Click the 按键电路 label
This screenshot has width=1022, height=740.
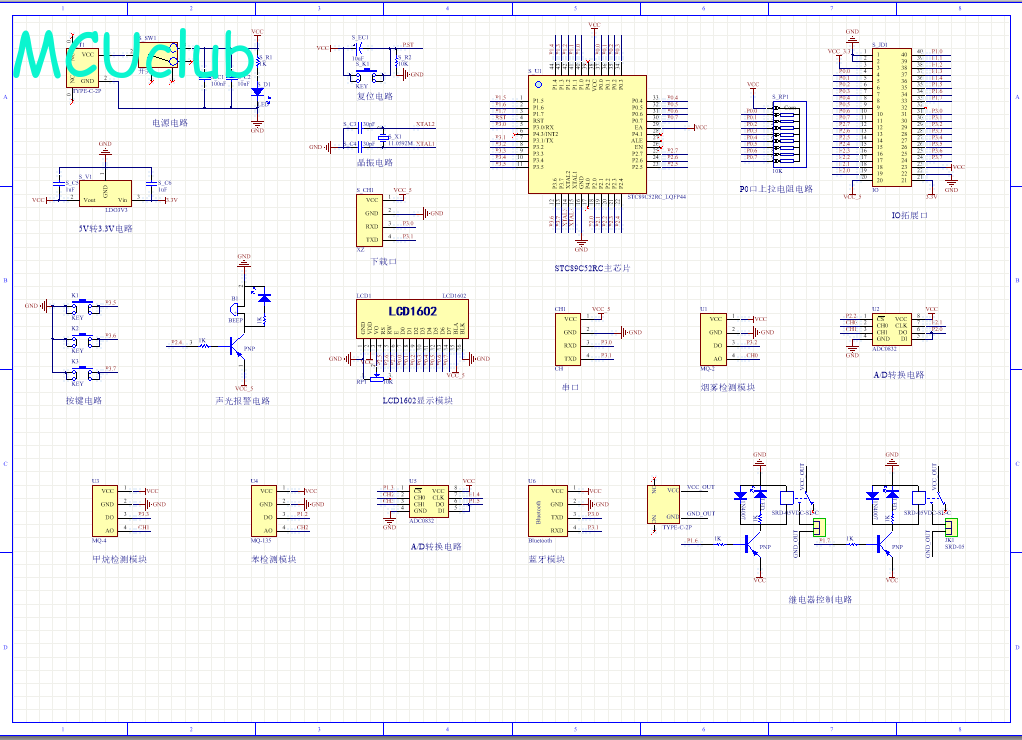(83, 400)
